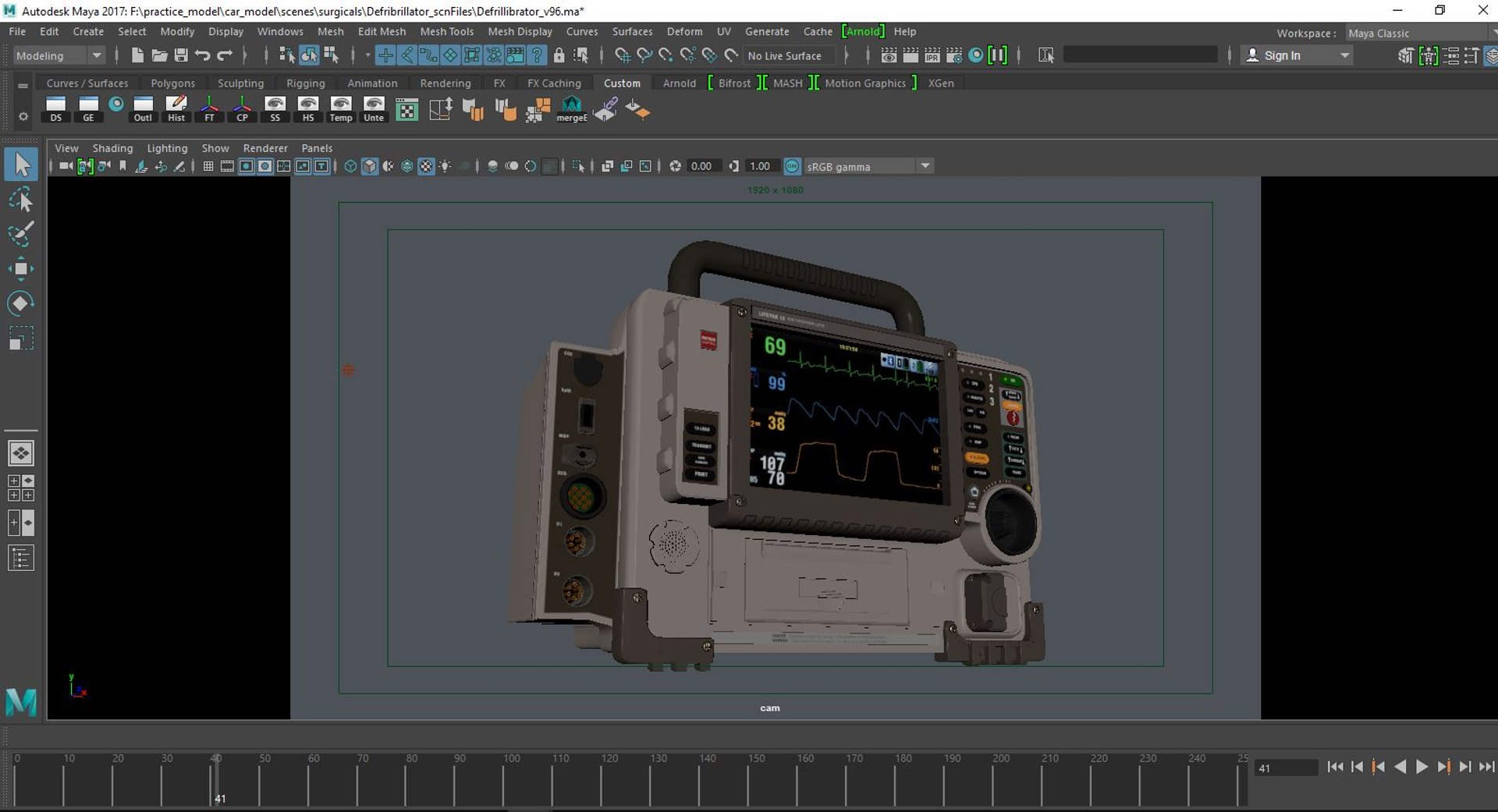Save the scene with floppy icon

coord(181,55)
